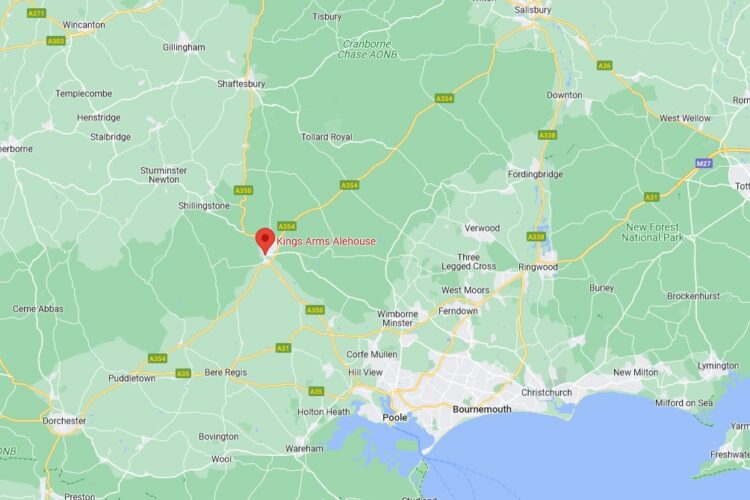Click the A354 badge below Salisbury
The height and width of the screenshot is (500, 750).
(x=444, y=99)
